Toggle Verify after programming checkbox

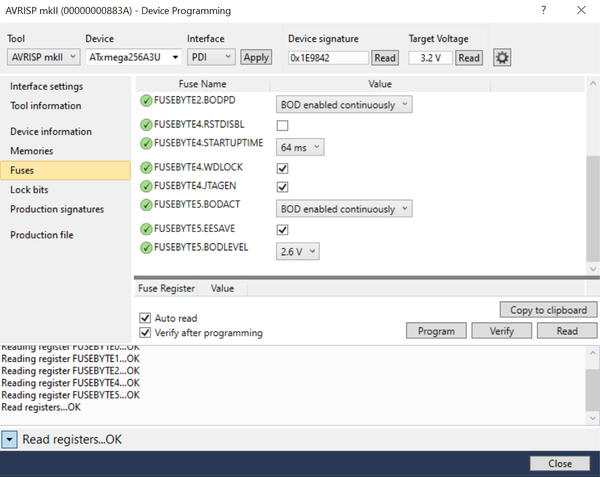pyautogui.click(x=145, y=332)
